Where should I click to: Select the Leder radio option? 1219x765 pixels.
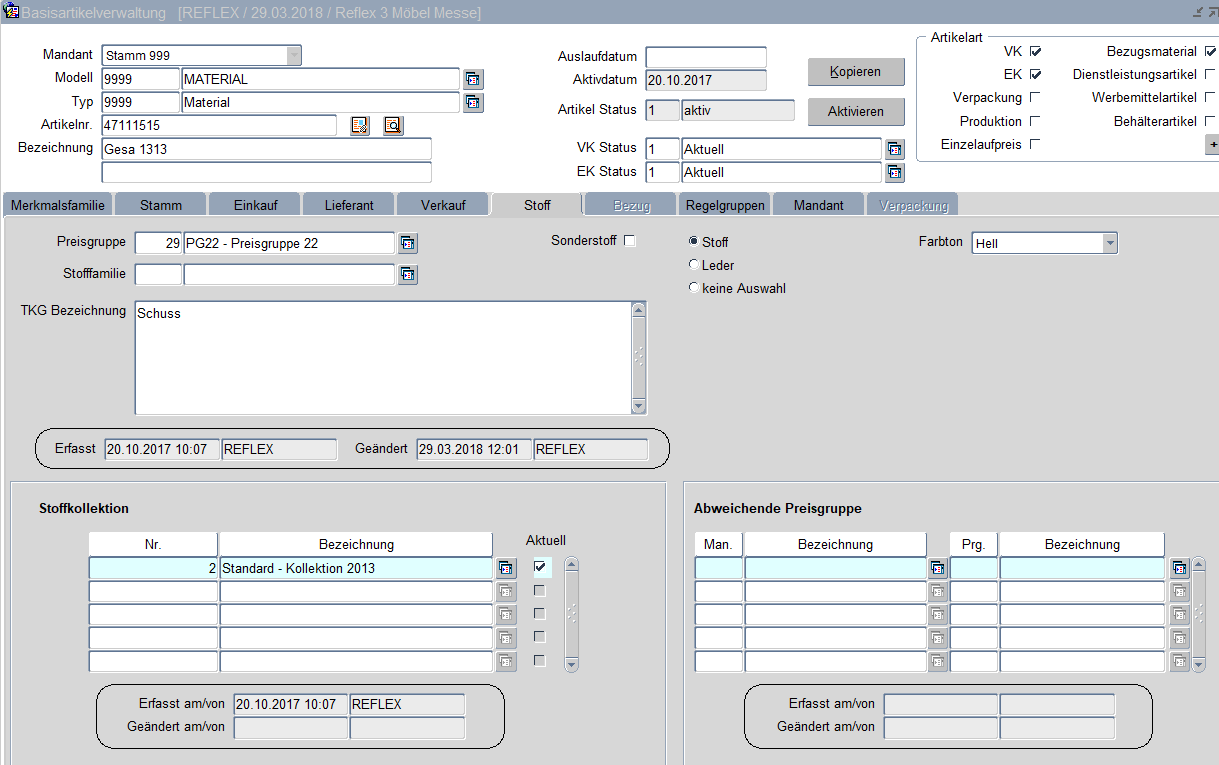(694, 265)
